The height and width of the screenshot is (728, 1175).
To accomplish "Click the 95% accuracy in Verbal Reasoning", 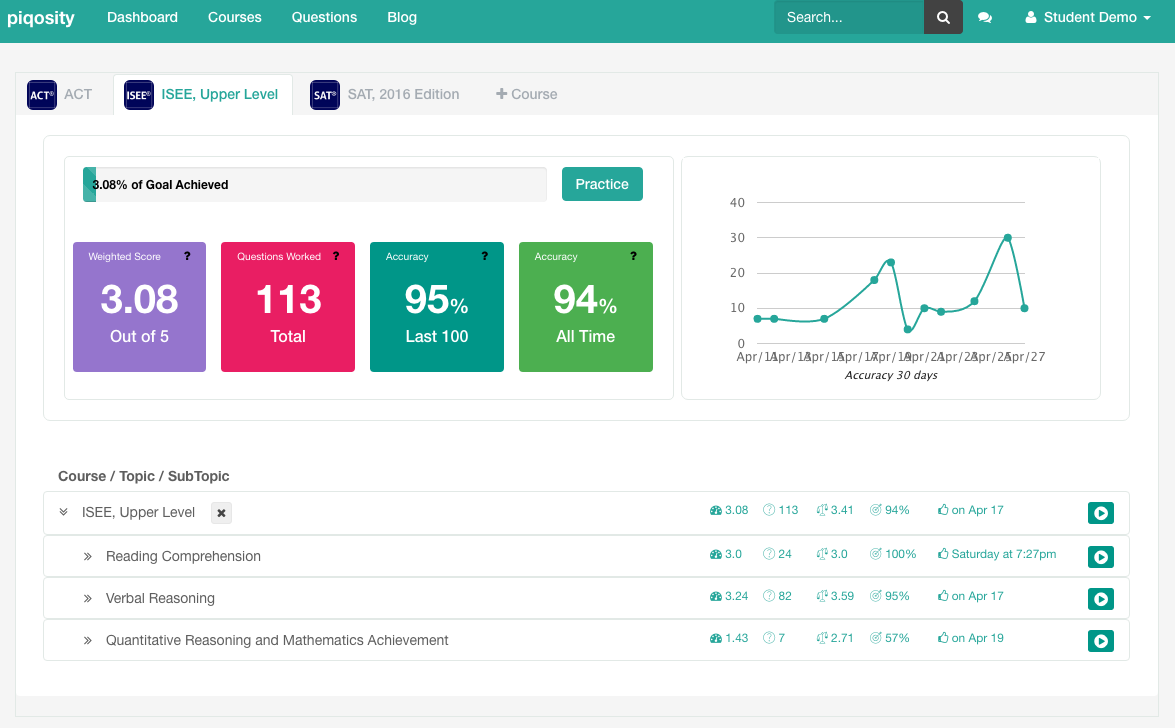I will click(x=889, y=596).
